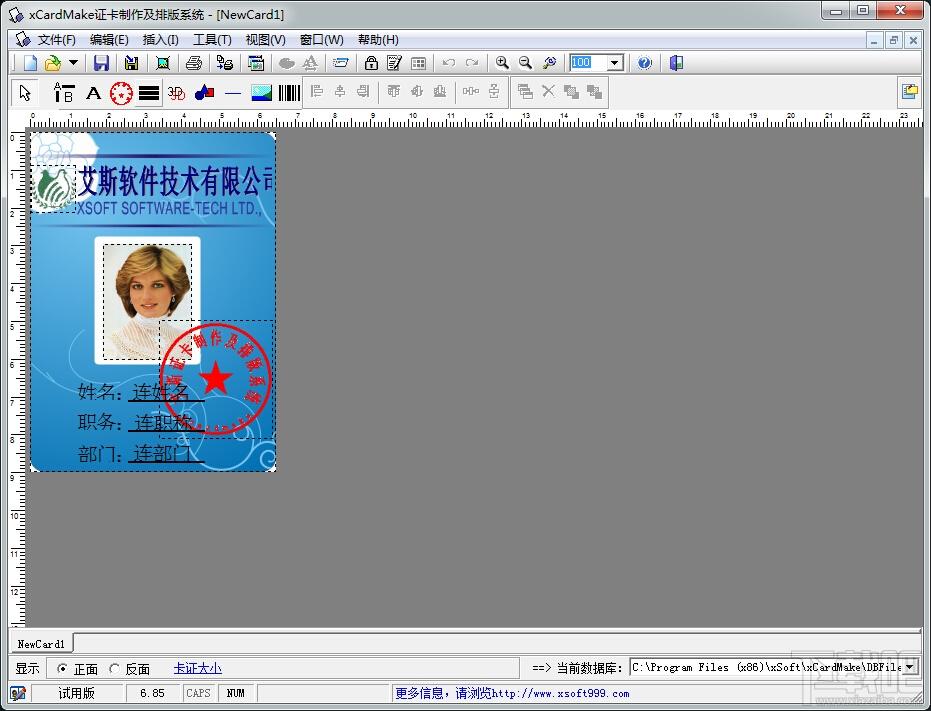Select the 正面 front side radio button

(62, 669)
